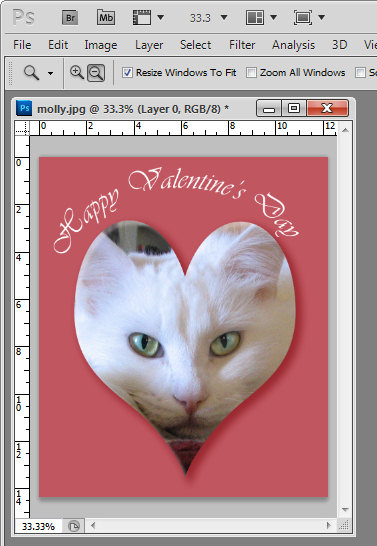Click the vertical scrollbar down arrow
Viewport: 377px width, 546px height.
point(345,510)
